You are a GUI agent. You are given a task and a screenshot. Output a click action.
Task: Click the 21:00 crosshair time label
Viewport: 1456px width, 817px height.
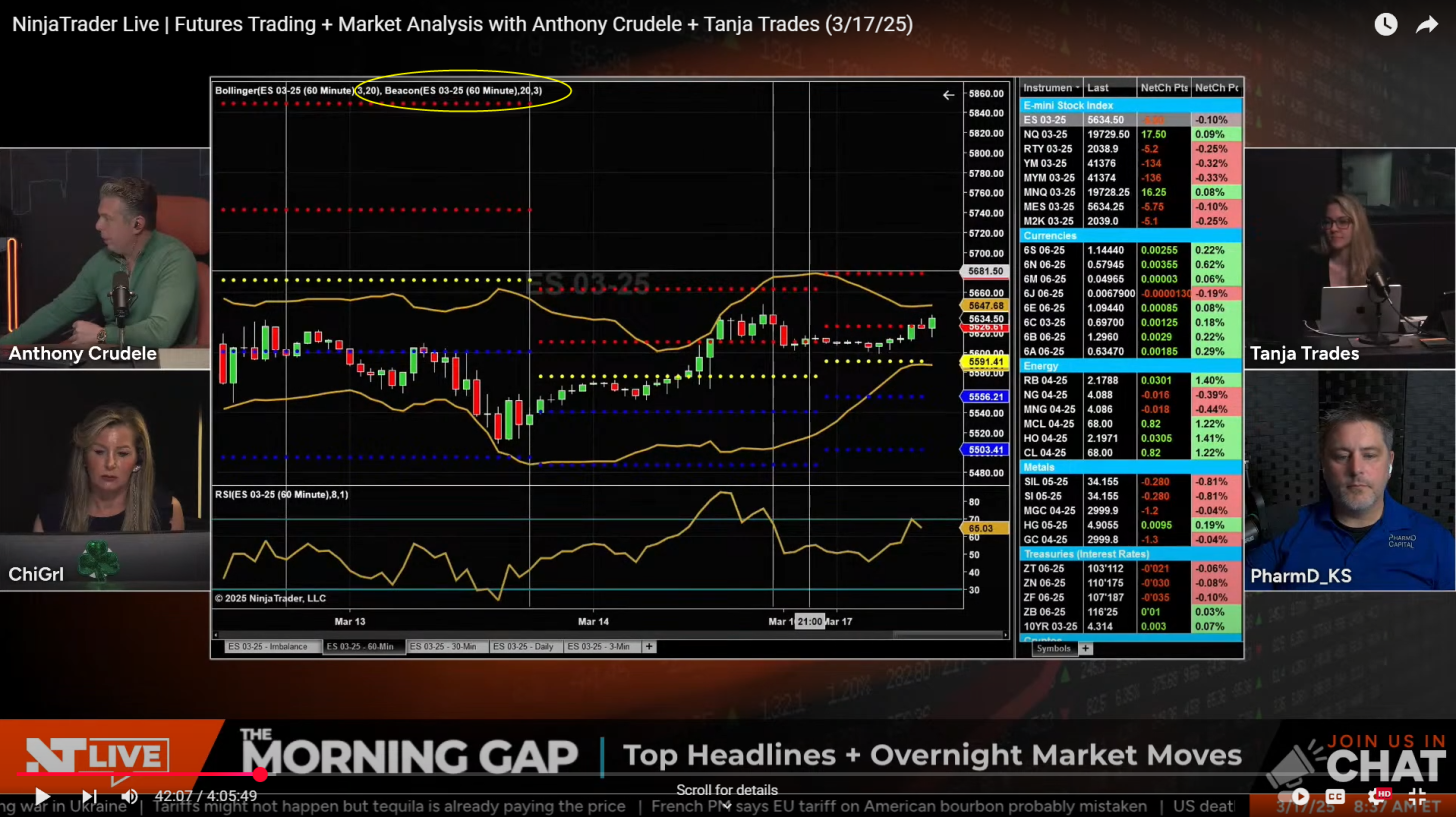(809, 622)
